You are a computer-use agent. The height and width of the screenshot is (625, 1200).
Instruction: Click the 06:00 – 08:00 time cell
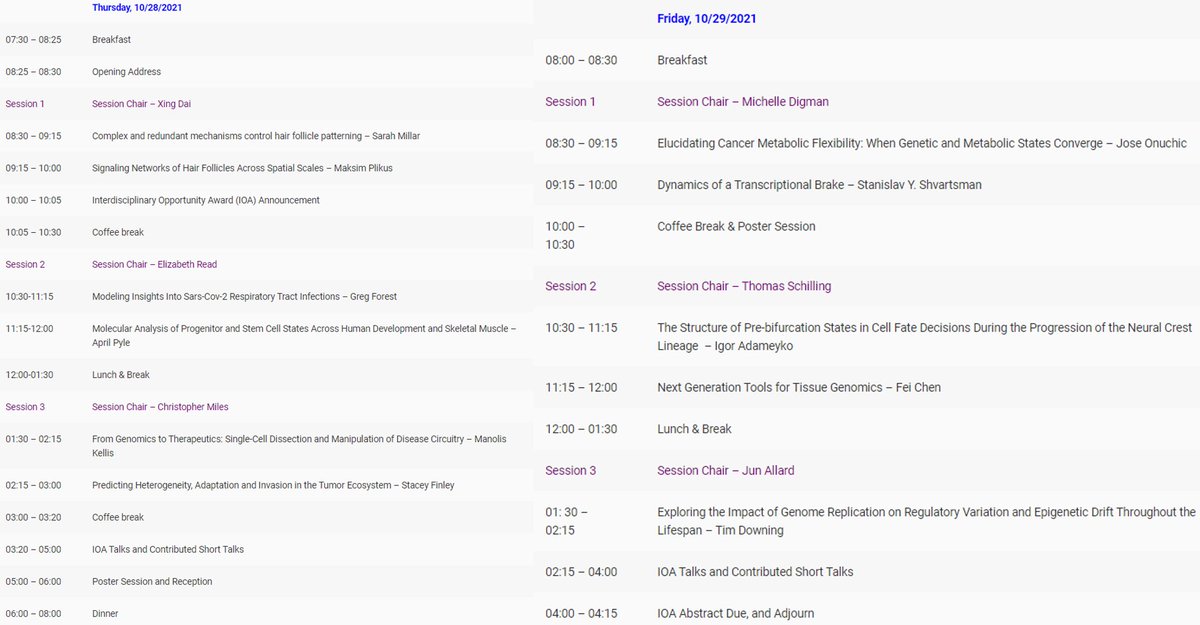point(33,613)
